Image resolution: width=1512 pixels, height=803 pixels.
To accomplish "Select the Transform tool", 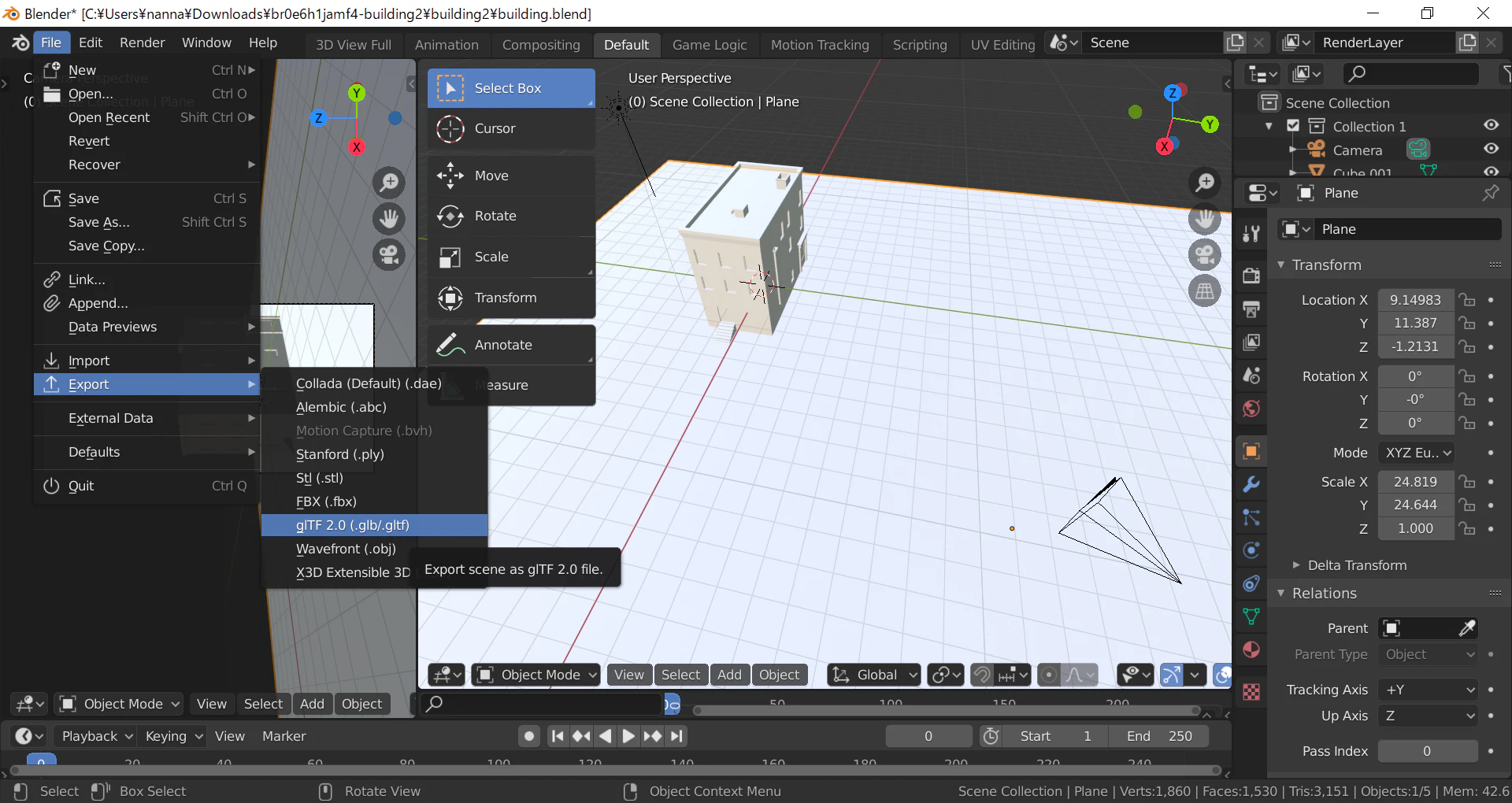I will [x=511, y=298].
